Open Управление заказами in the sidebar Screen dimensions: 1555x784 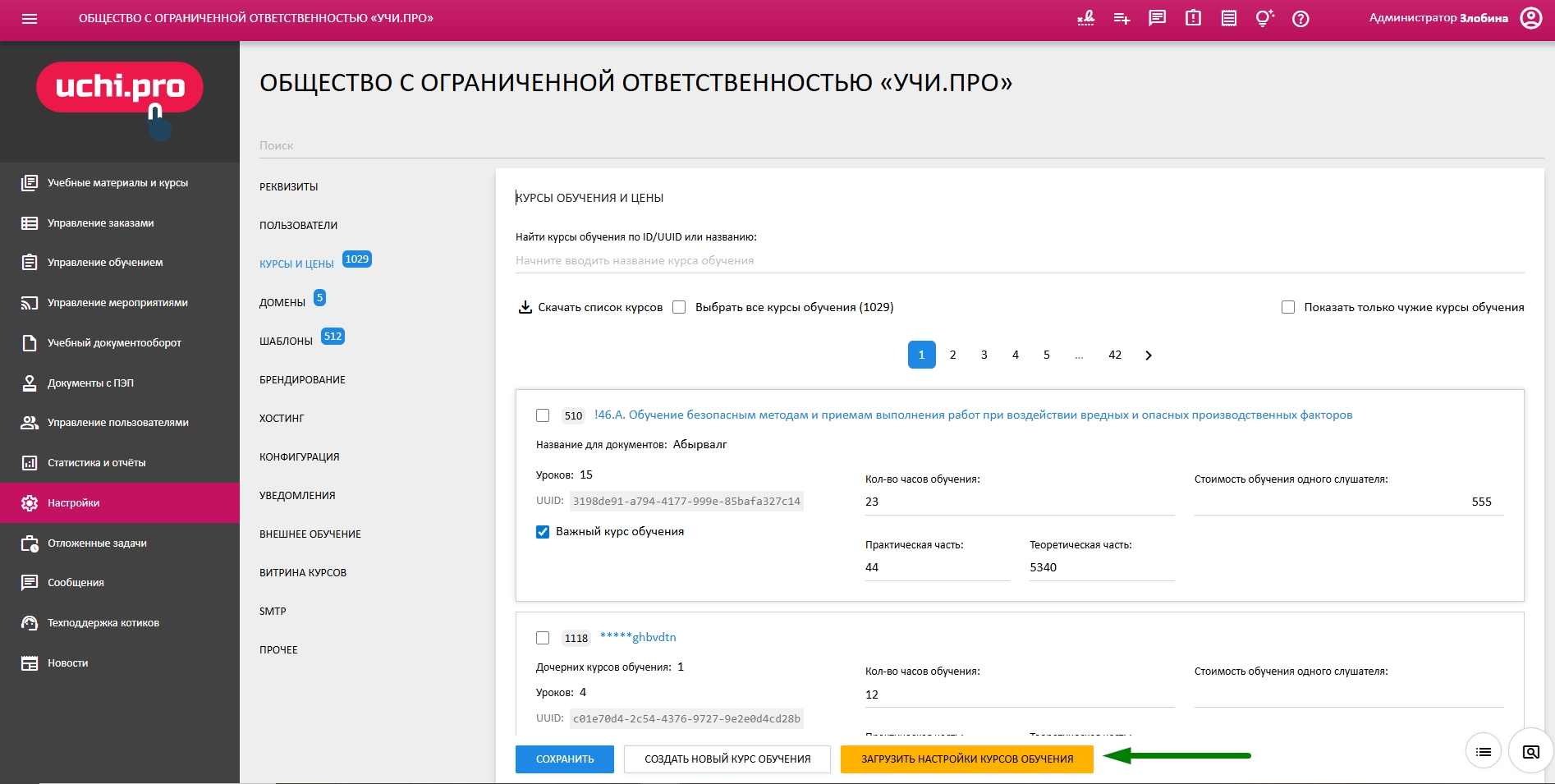pyautogui.click(x=120, y=223)
